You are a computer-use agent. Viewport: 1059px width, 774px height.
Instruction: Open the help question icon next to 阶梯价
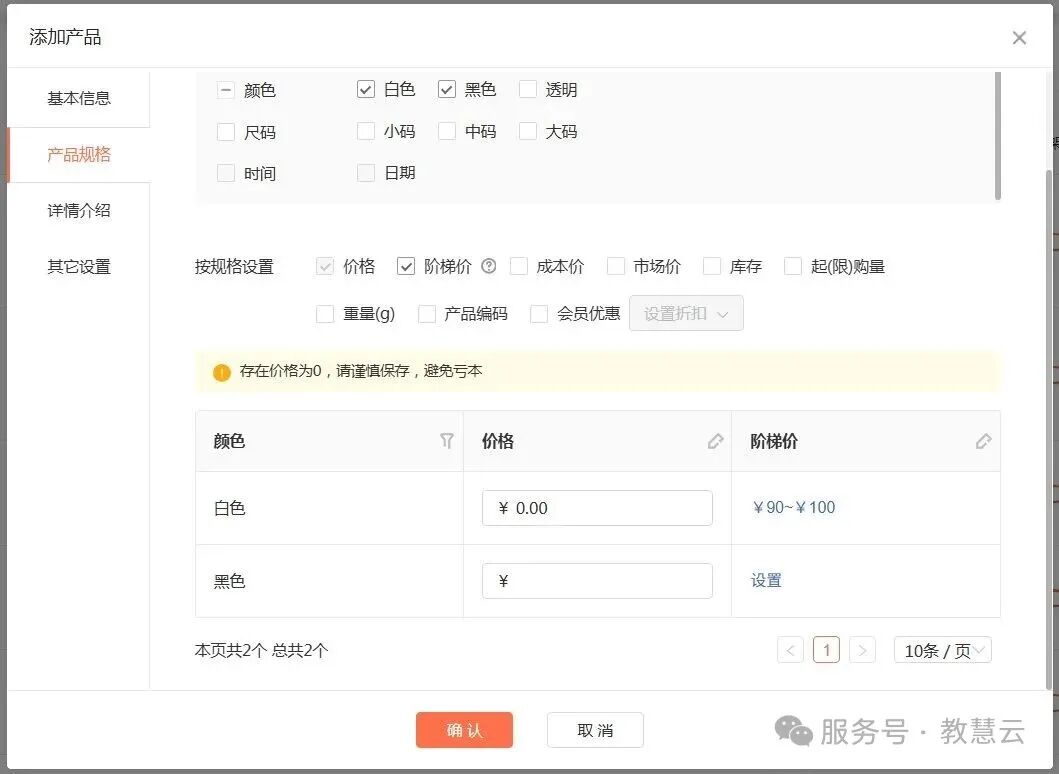[x=488, y=266]
